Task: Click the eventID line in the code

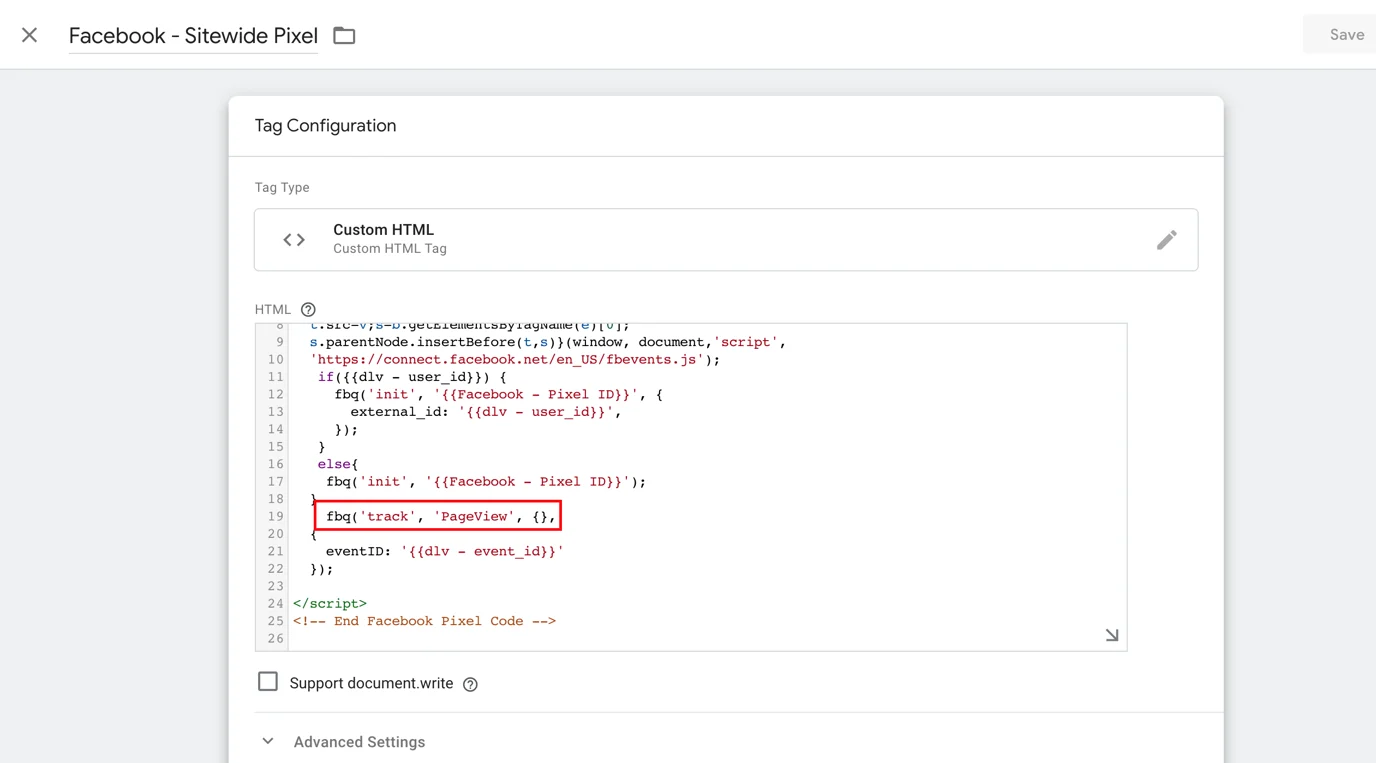Action: tap(445, 551)
